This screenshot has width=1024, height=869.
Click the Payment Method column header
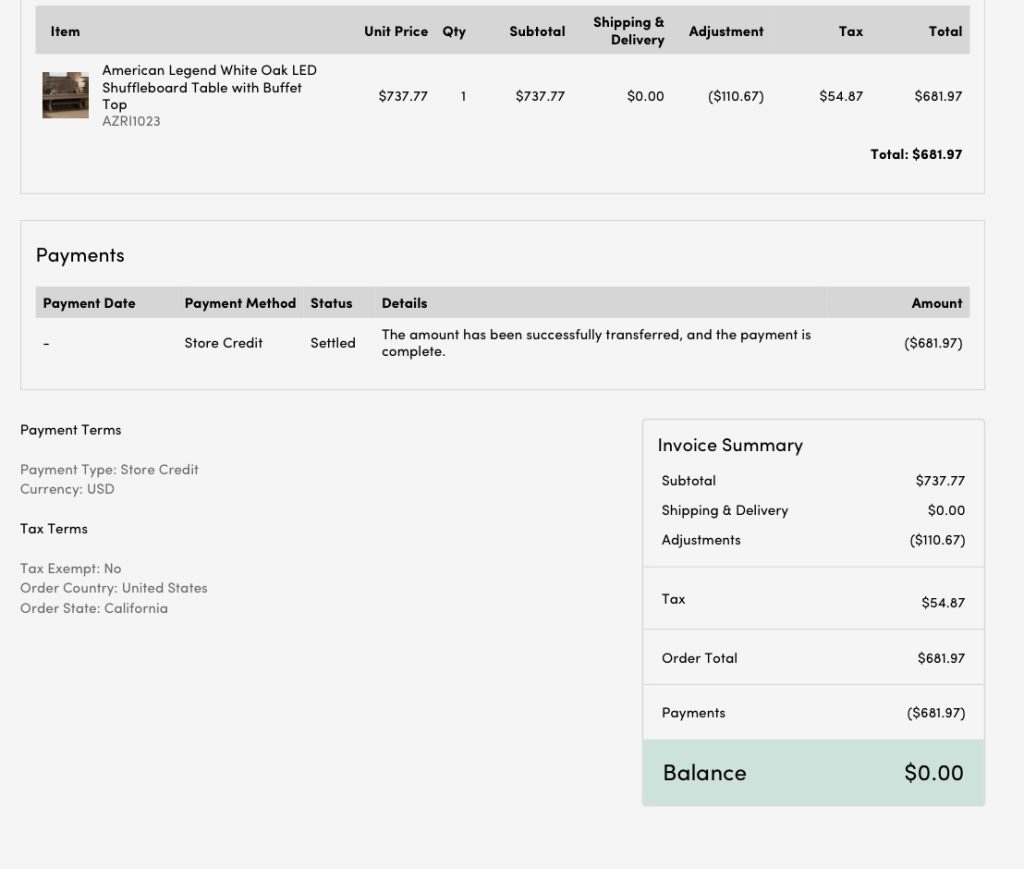point(240,303)
